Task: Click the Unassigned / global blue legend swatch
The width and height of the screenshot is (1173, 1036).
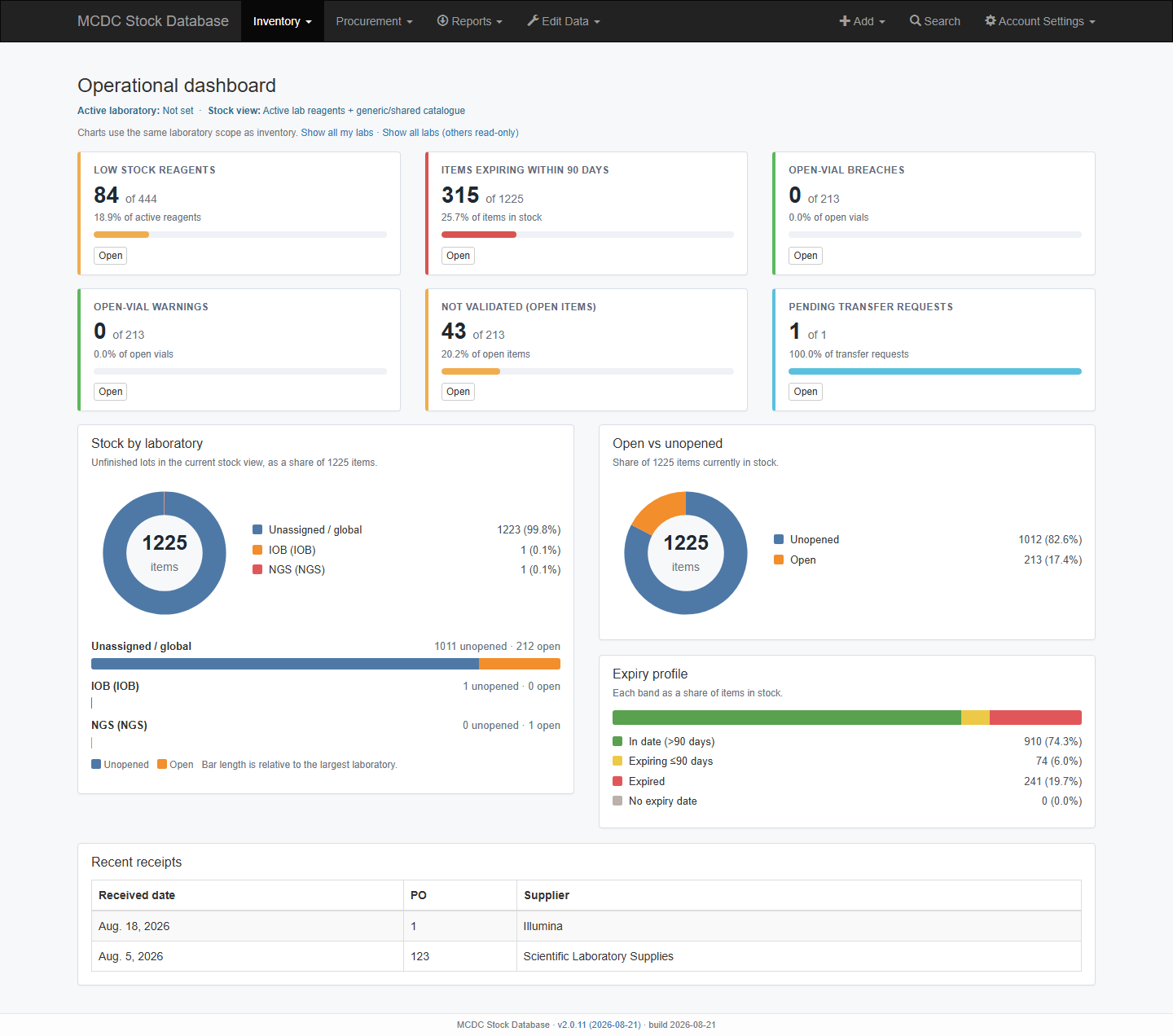Action: point(257,529)
